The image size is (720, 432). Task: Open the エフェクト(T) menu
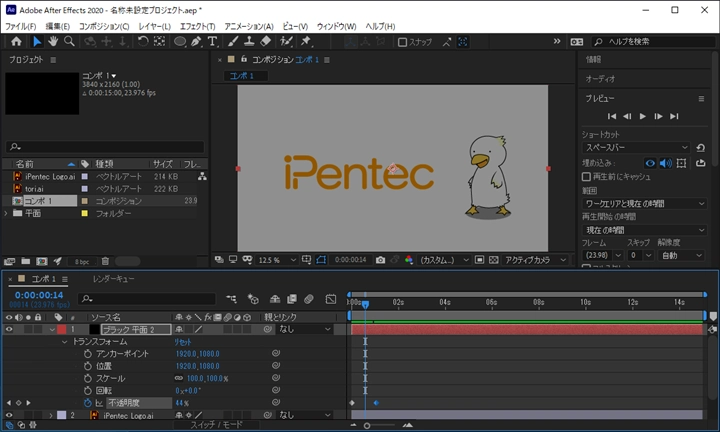tap(198, 26)
